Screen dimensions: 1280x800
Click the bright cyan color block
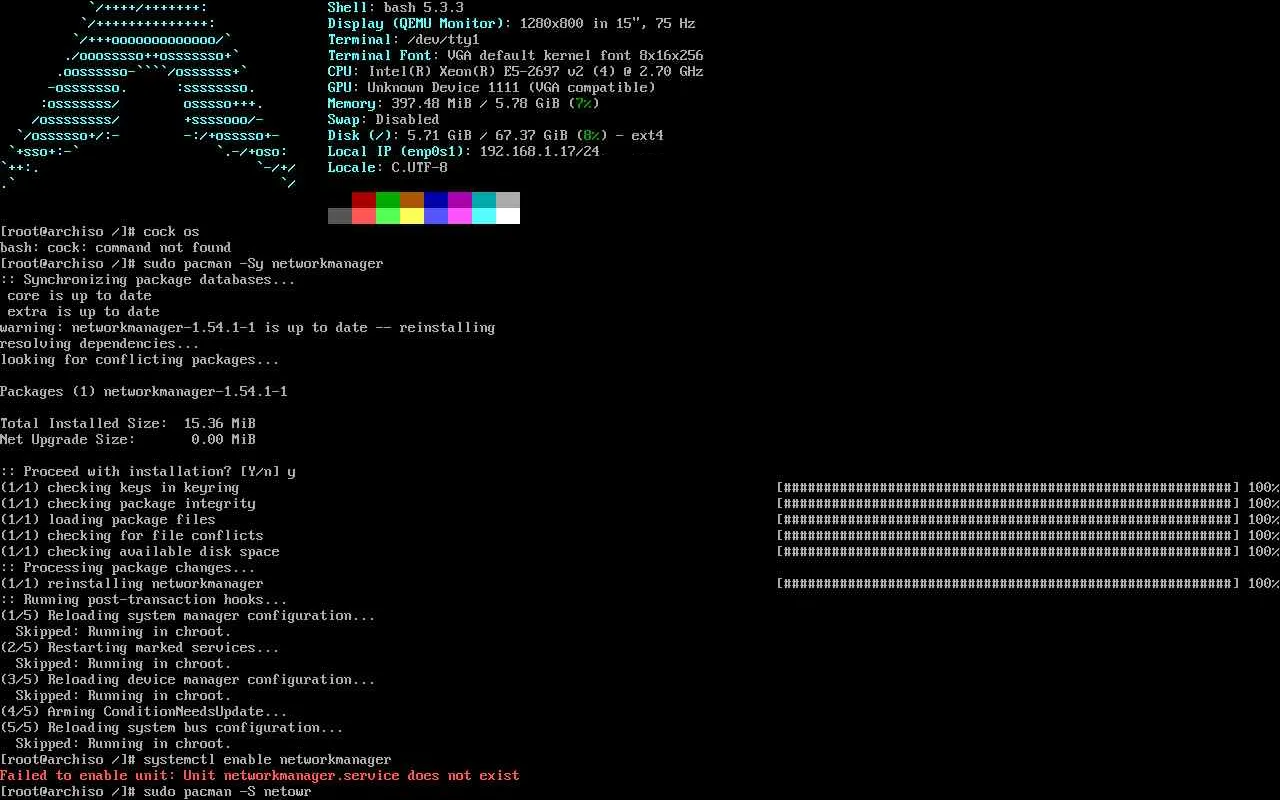coord(484,216)
